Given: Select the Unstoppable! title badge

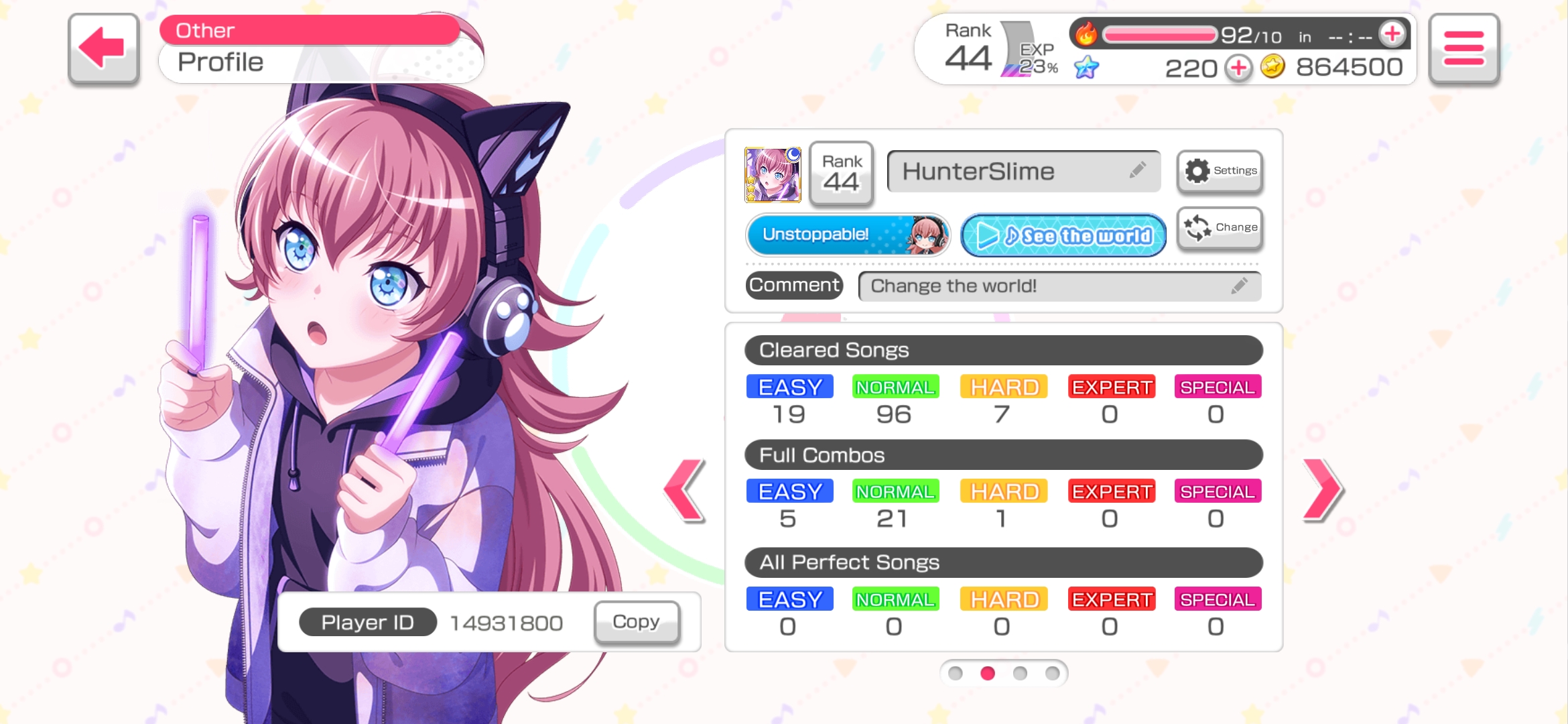Looking at the screenshot, I should 848,235.
